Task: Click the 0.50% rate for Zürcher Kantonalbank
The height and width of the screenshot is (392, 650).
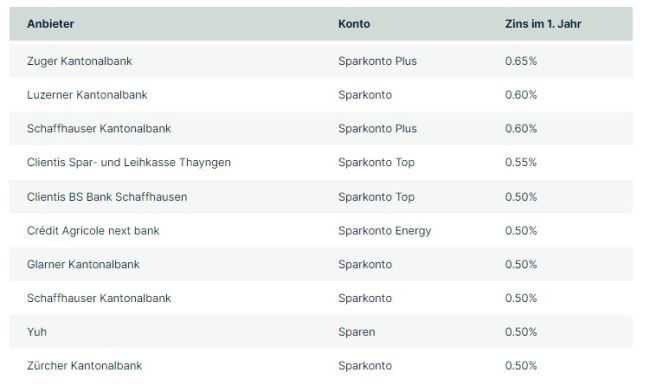Action: [521, 366]
